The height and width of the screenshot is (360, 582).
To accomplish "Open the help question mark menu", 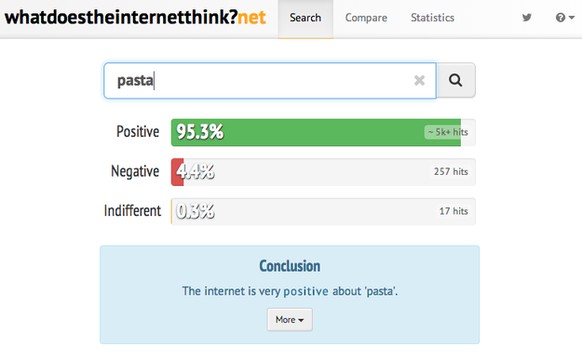I will (565, 17).
